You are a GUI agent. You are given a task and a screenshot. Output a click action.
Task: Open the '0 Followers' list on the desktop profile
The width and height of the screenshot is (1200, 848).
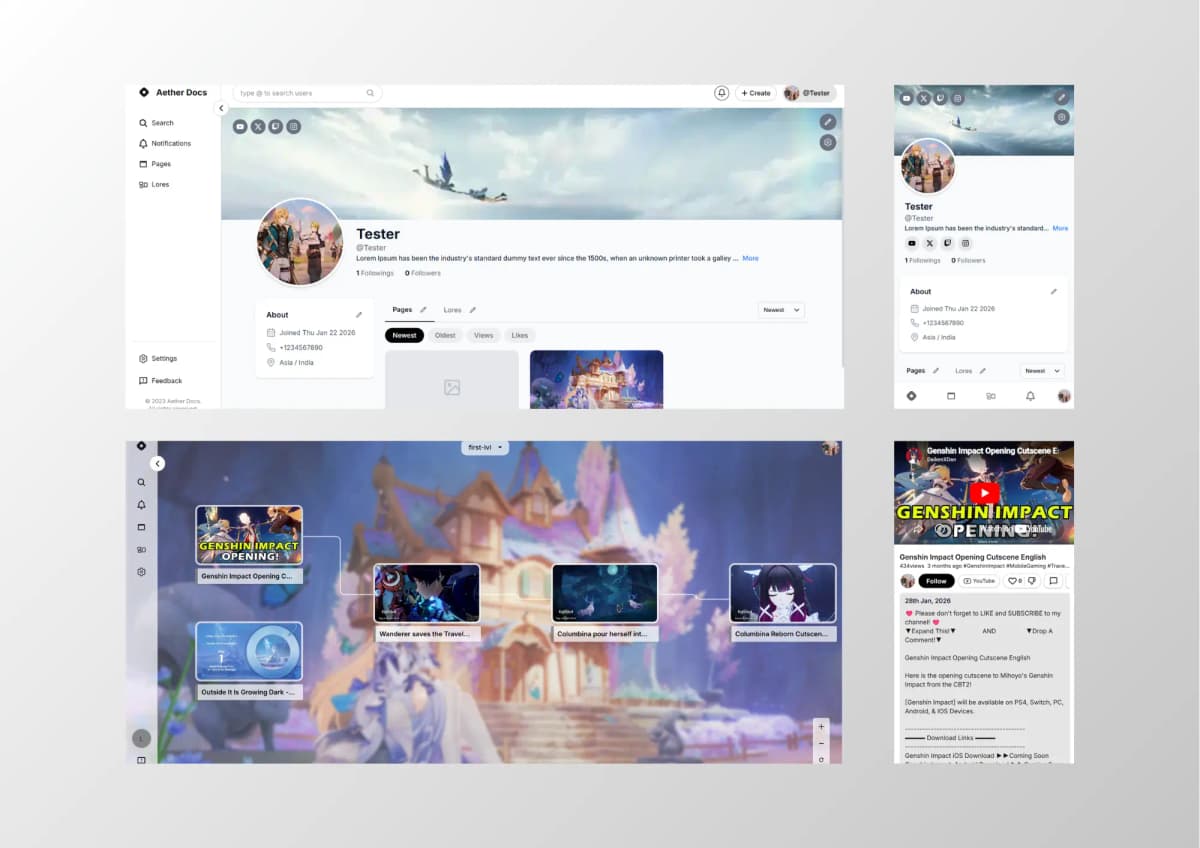click(x=423, y=273)
